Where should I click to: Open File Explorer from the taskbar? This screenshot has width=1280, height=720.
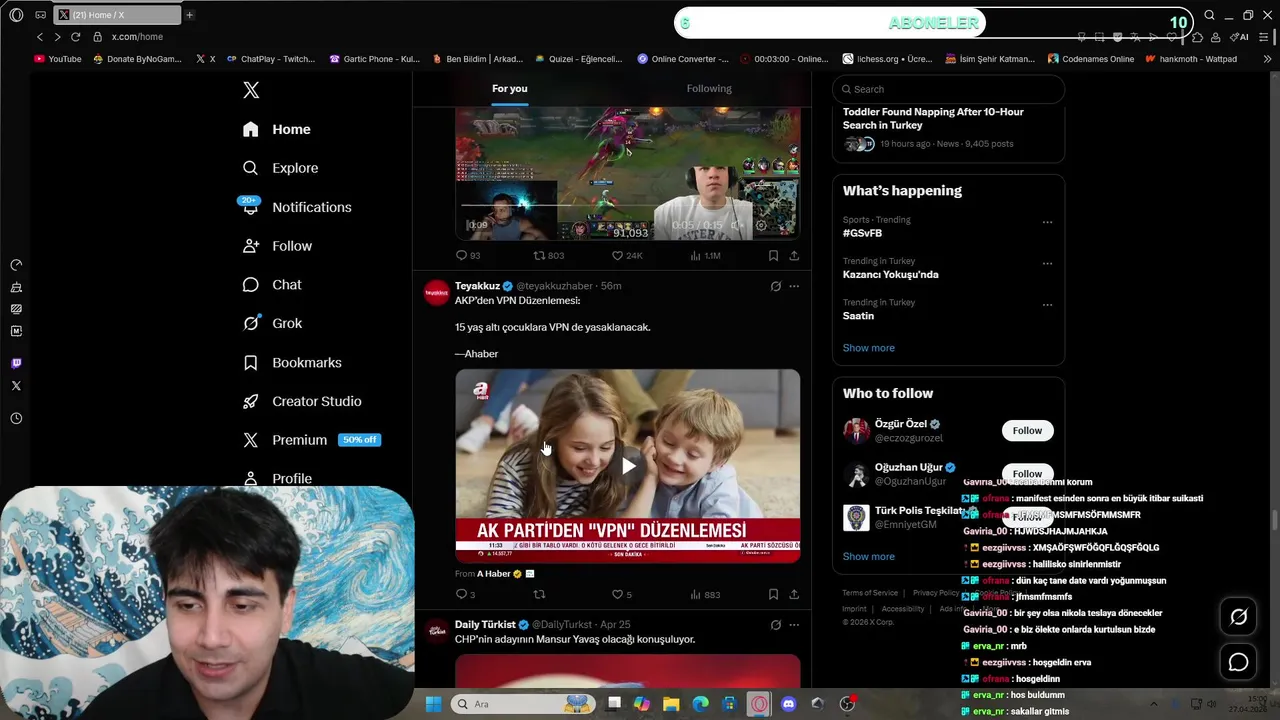coord(671,704)
